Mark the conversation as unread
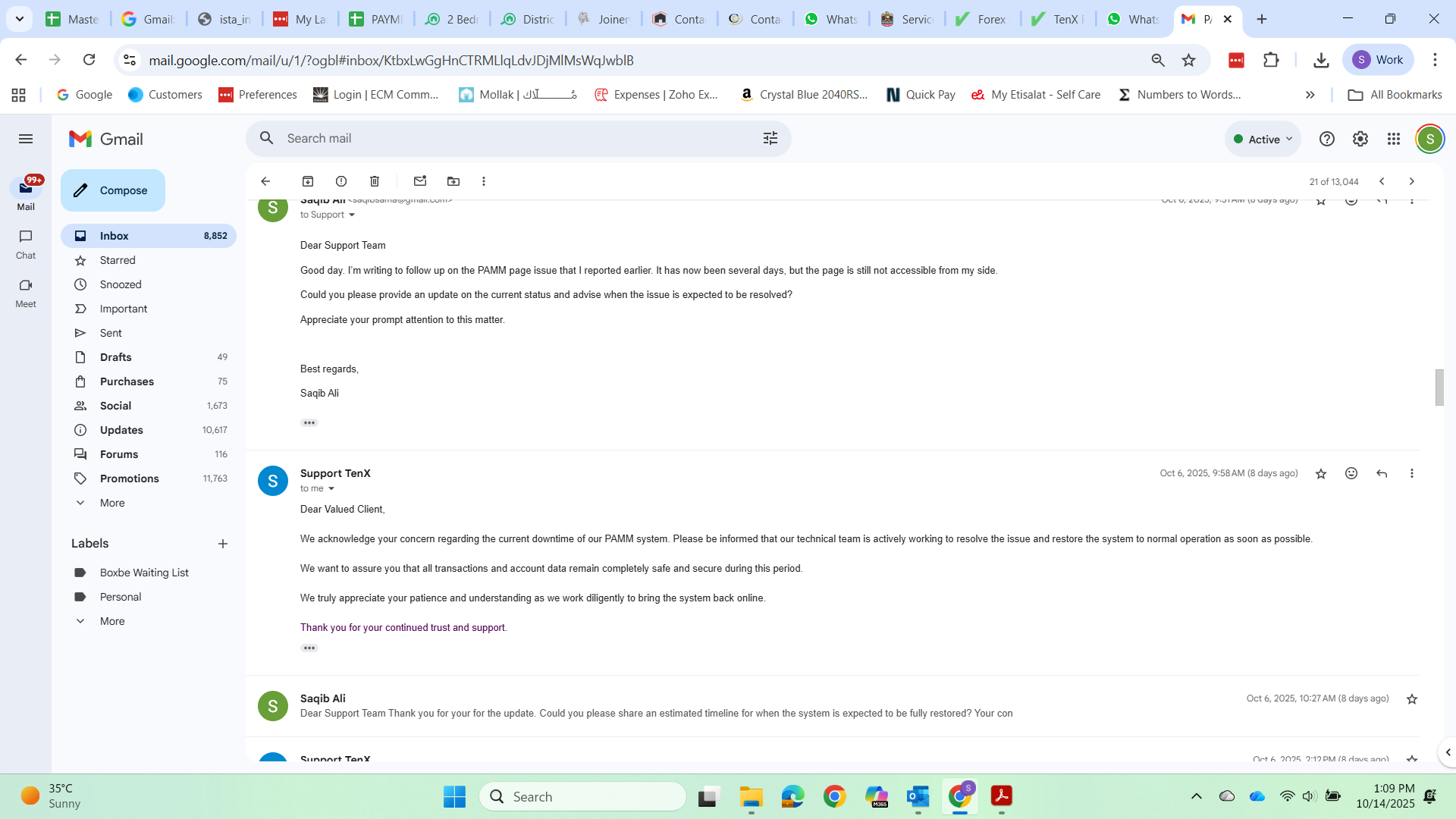The image size is (1456, 819). click(420, 181)
